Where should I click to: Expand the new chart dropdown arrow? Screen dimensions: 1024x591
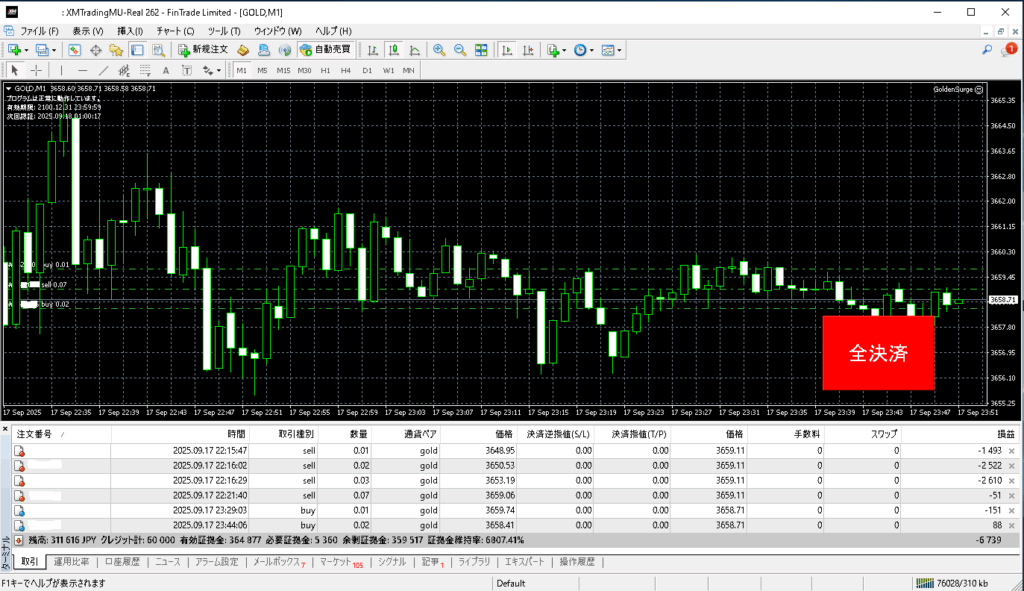coord(26,50)
